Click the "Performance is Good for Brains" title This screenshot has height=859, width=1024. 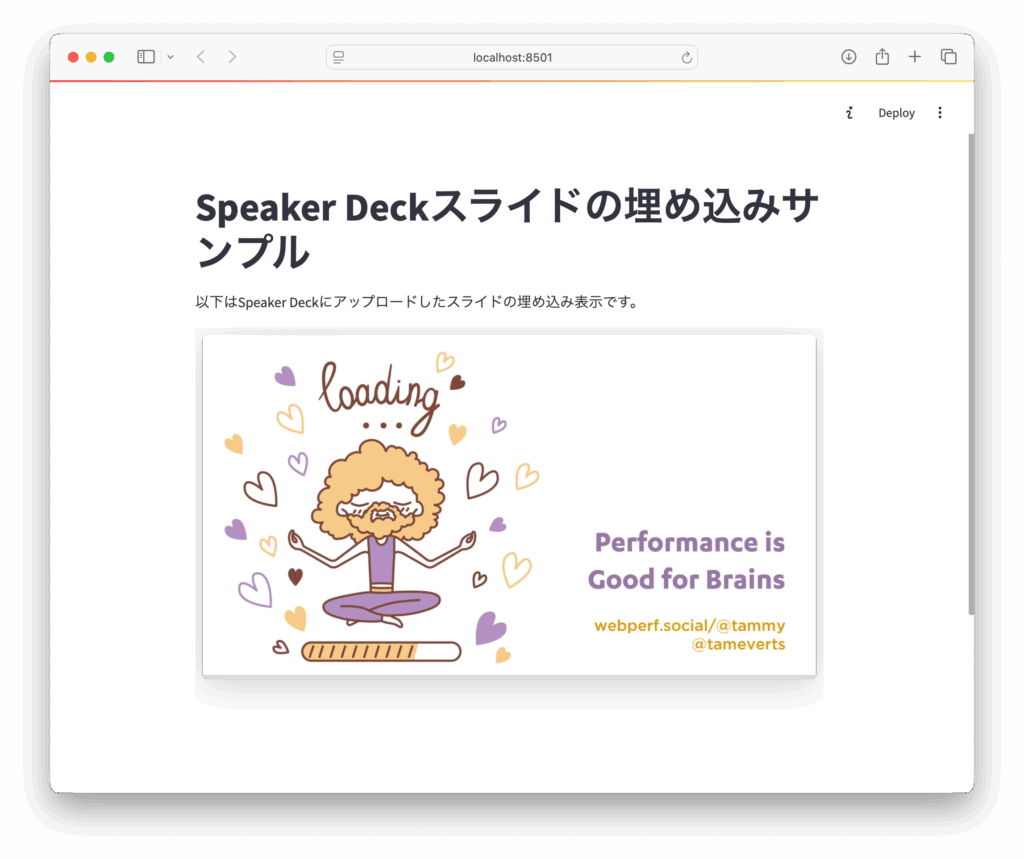point(686,560)
